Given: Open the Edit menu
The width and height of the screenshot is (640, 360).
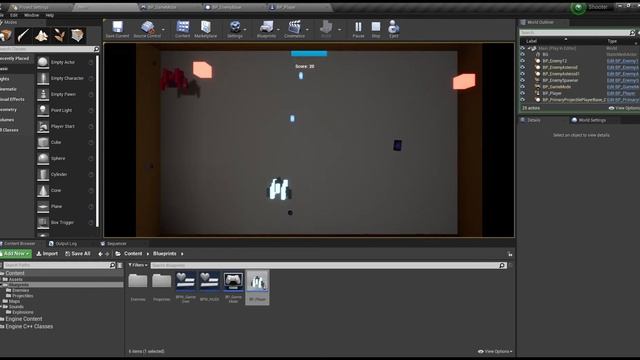Looking at the screenshot, I should tap(14, 15).
